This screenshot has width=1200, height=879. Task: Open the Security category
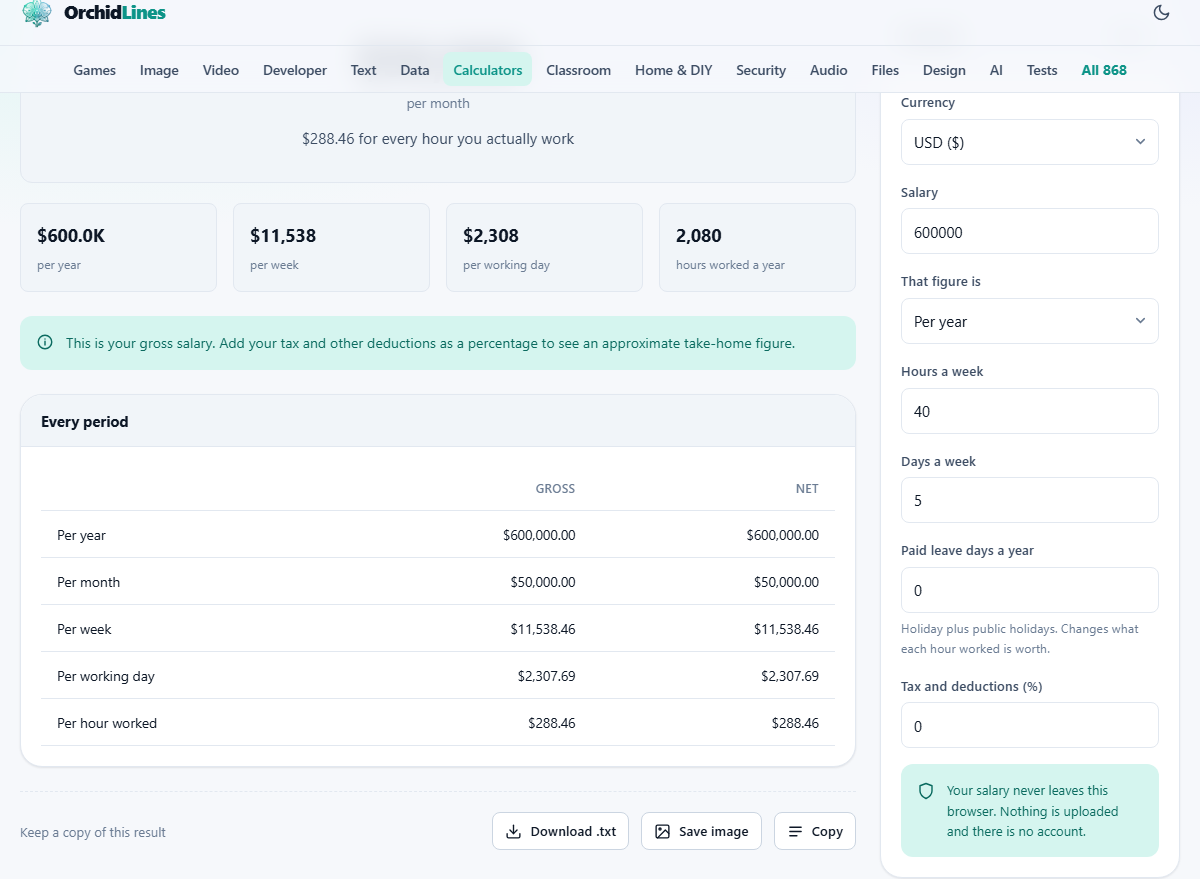pos(761,70)
